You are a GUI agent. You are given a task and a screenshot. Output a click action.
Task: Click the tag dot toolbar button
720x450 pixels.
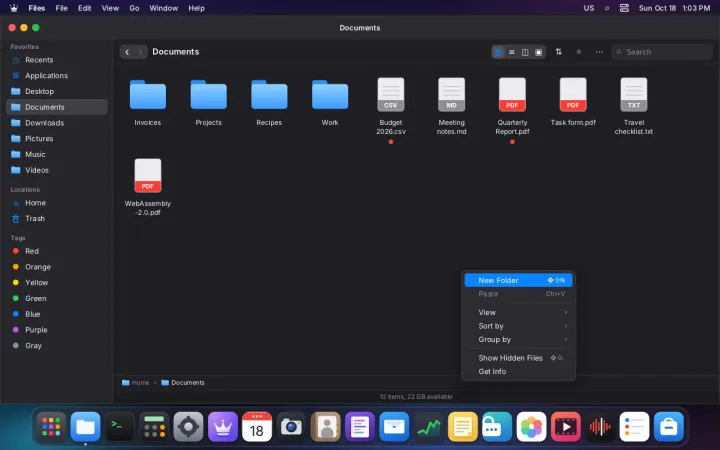click(579, 52)
